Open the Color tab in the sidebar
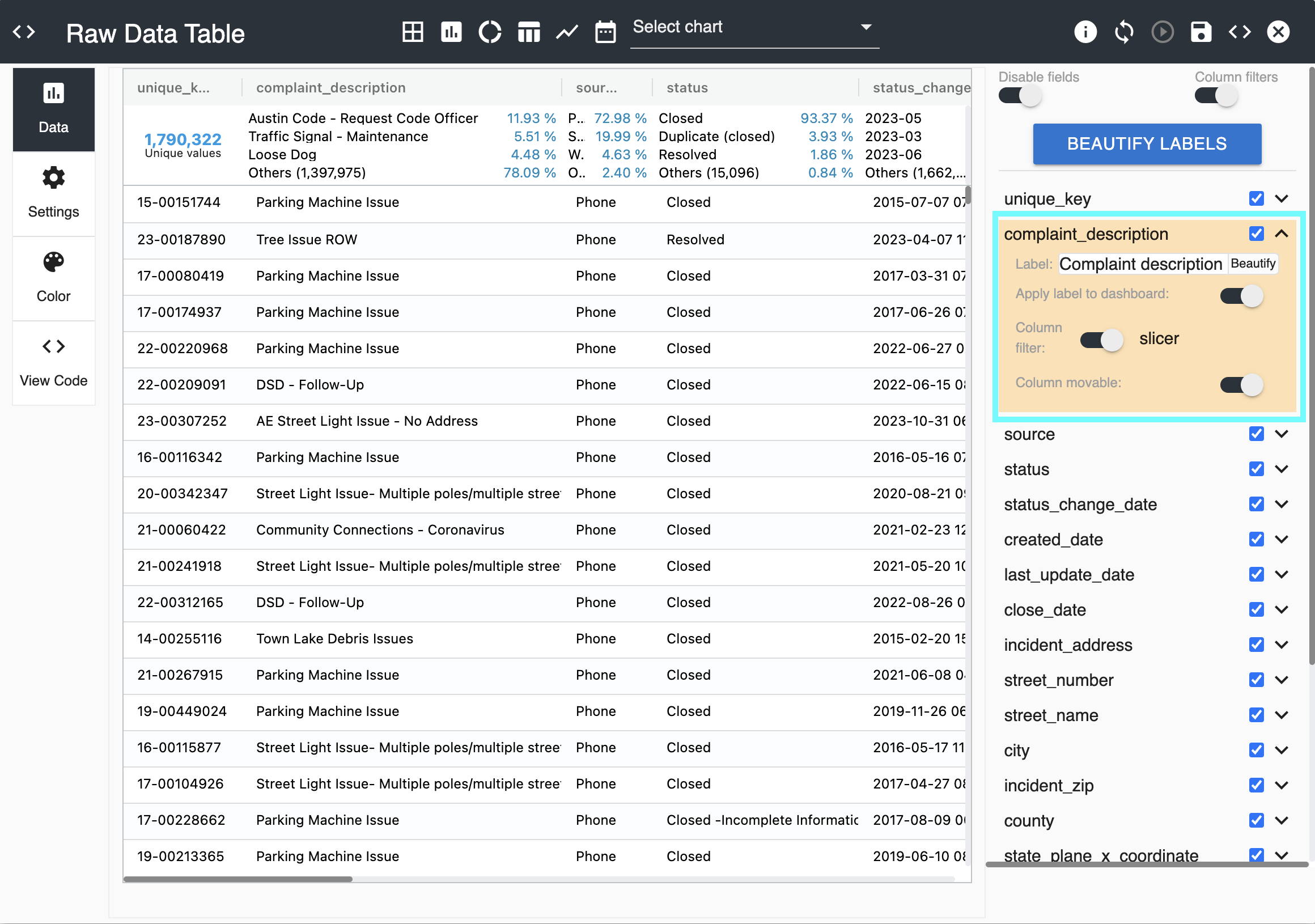 pyautogui.click(x=53, y=278)
